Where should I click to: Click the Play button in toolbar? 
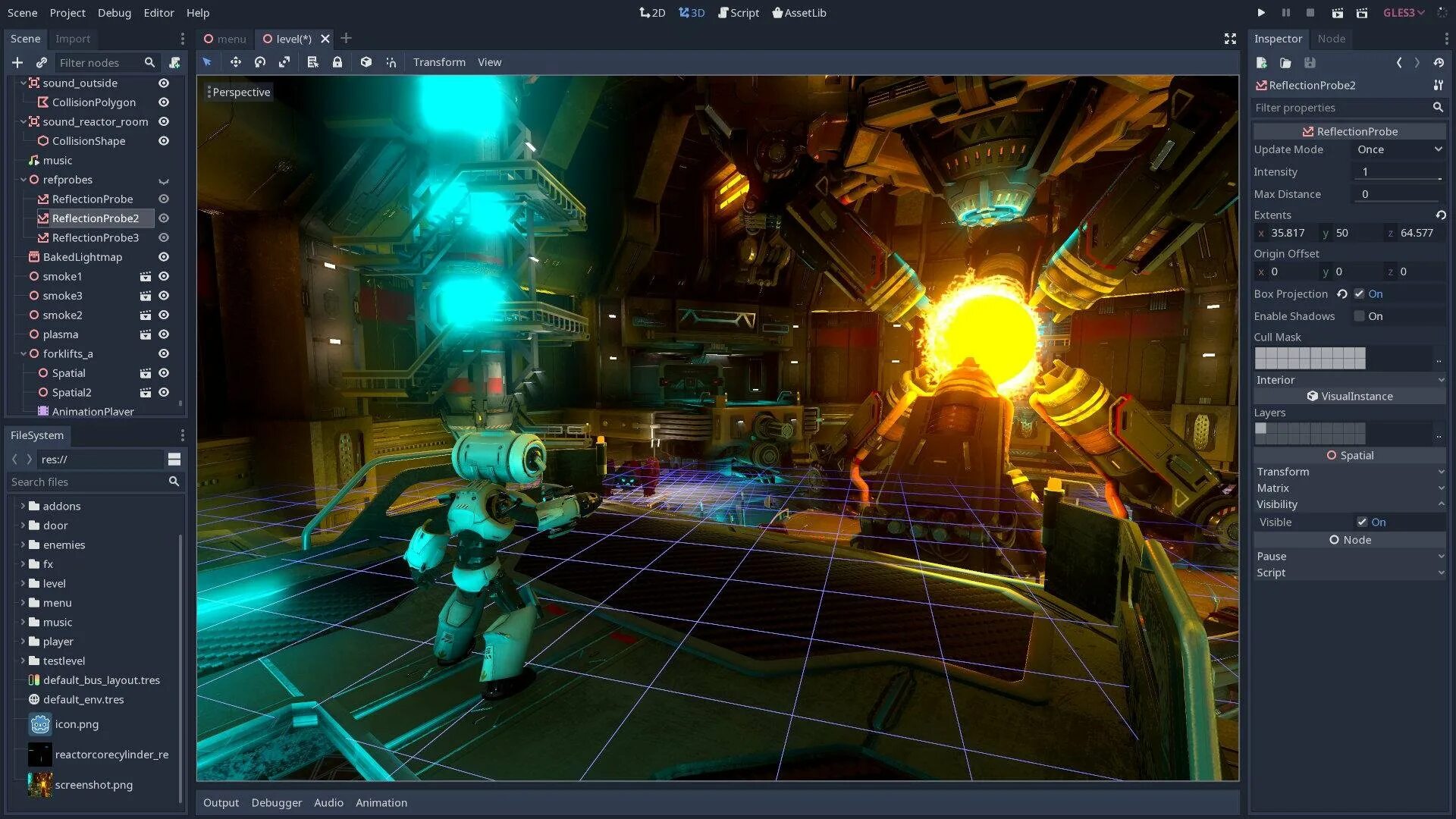1260,13
